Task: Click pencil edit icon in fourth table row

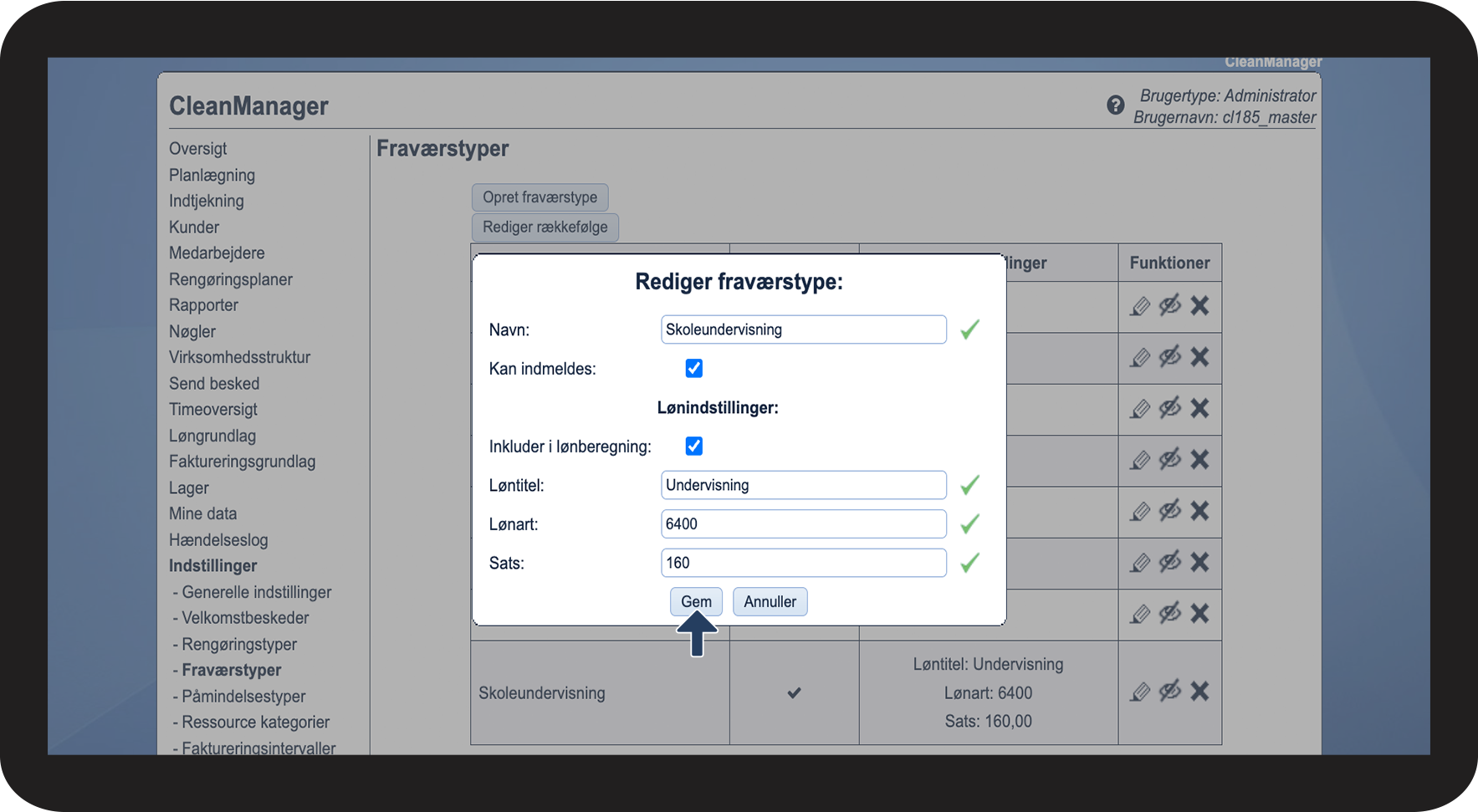Action: (x=1140, y=461)
